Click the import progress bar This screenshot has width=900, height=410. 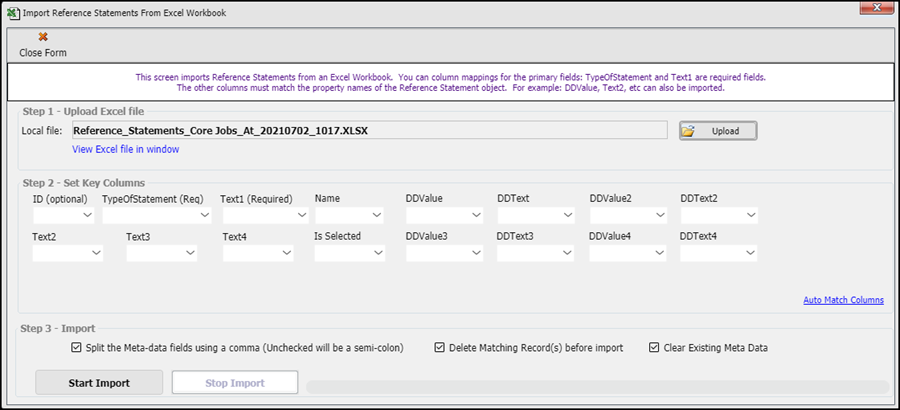[x=597, y=387]
